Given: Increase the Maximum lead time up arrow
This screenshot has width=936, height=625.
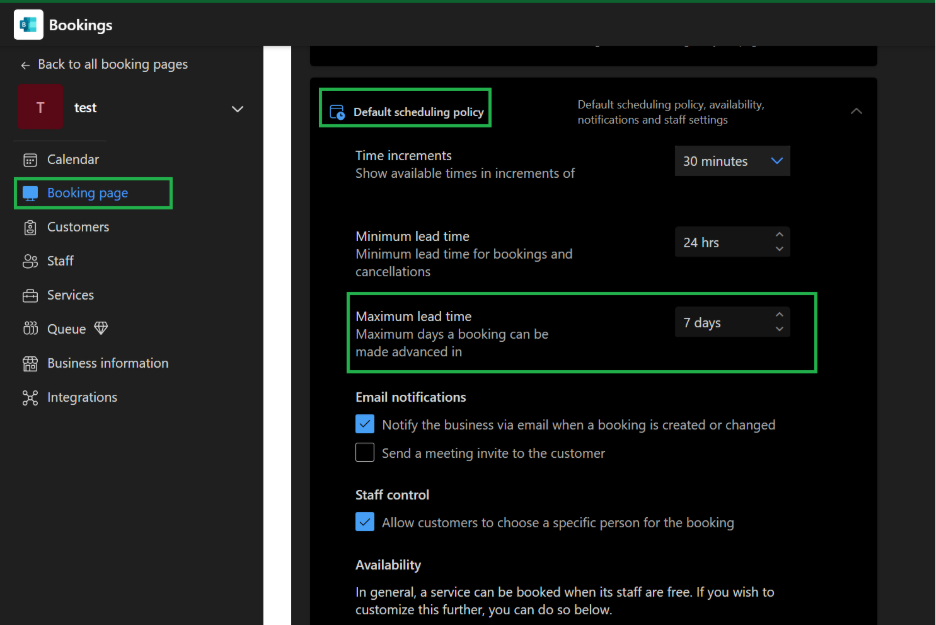Looking at the screenshot, I should pyautogui.click(x=779, y=315).
